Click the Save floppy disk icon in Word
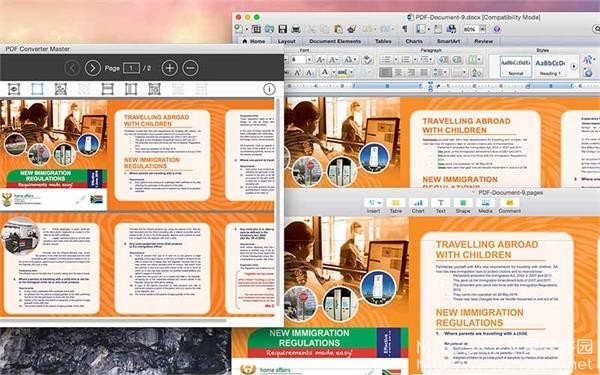 pyautogui.click(x=283, y=29)
